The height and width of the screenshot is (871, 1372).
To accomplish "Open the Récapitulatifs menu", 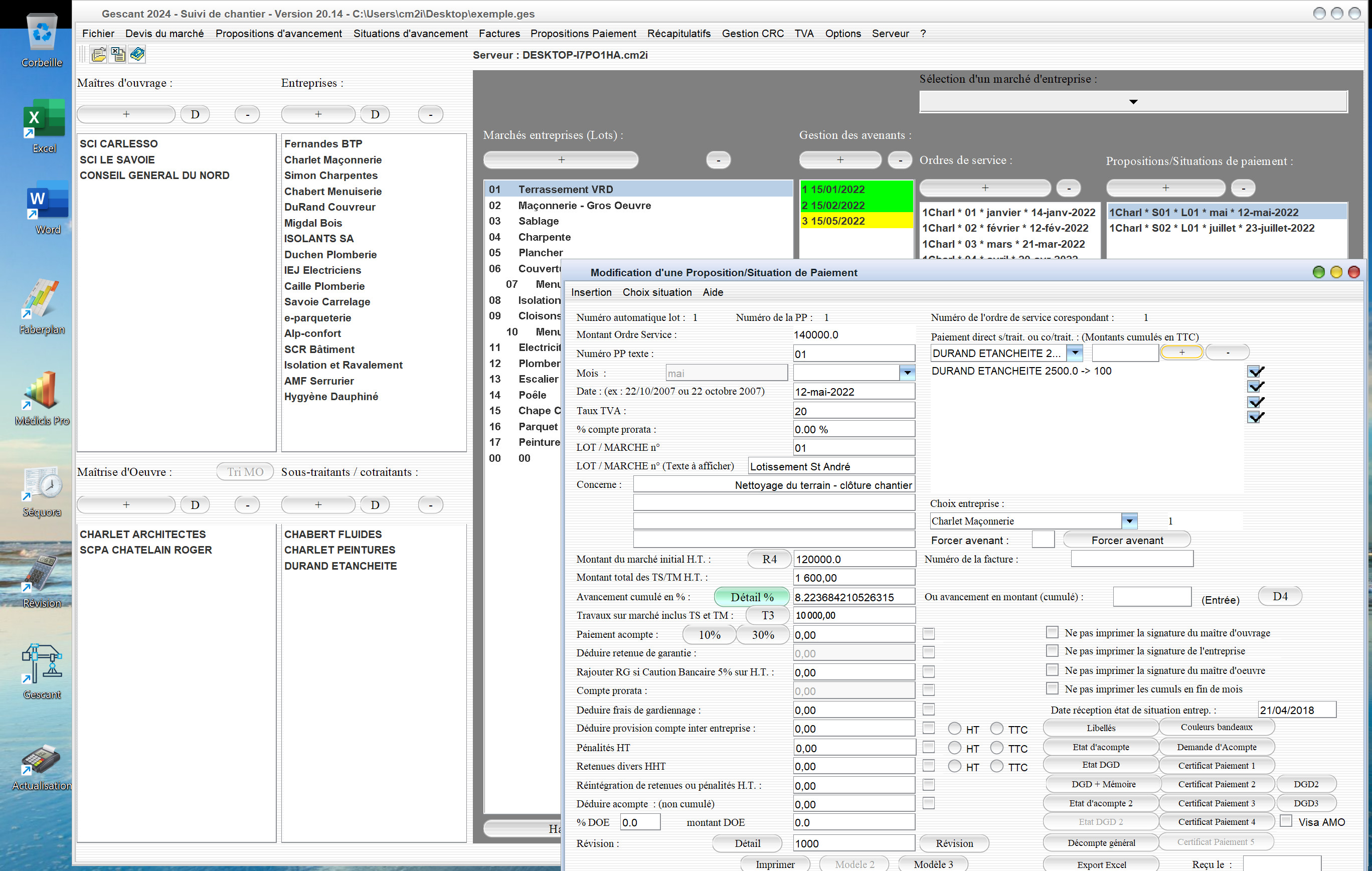I will [x=678, y=34].
